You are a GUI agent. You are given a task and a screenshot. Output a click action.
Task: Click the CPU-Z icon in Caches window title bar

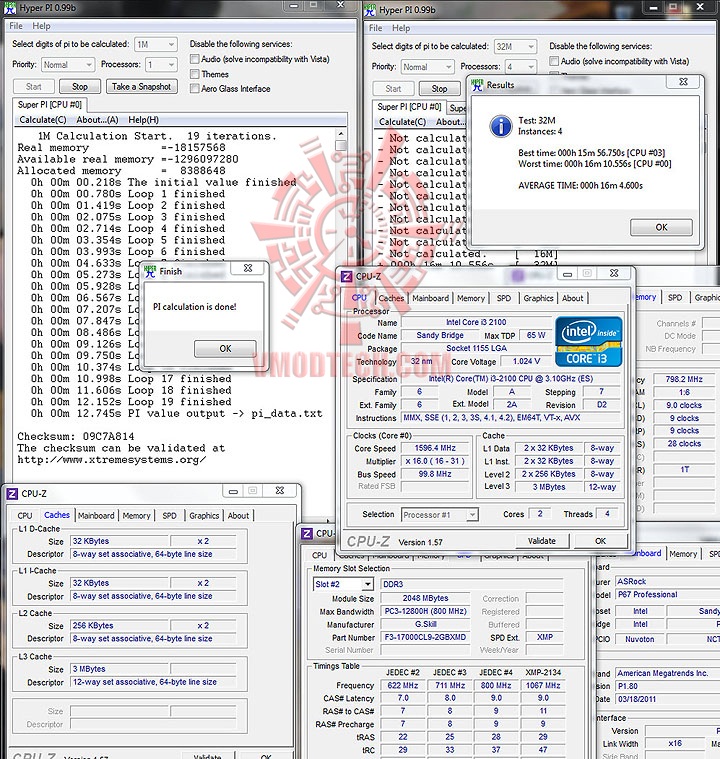tap(13, 494)
